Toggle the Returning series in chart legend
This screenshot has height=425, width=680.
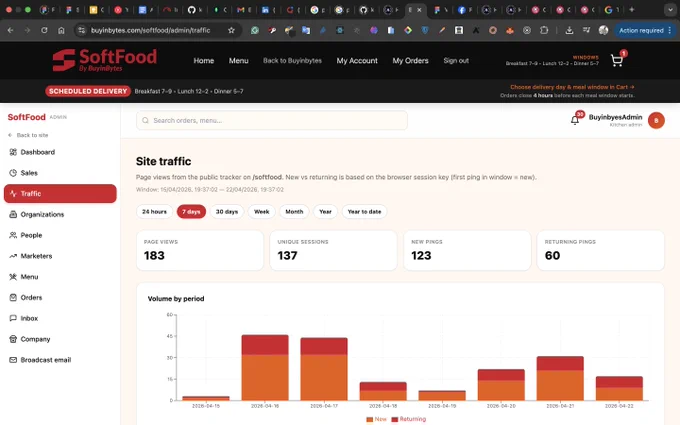(x=409, y=419)
